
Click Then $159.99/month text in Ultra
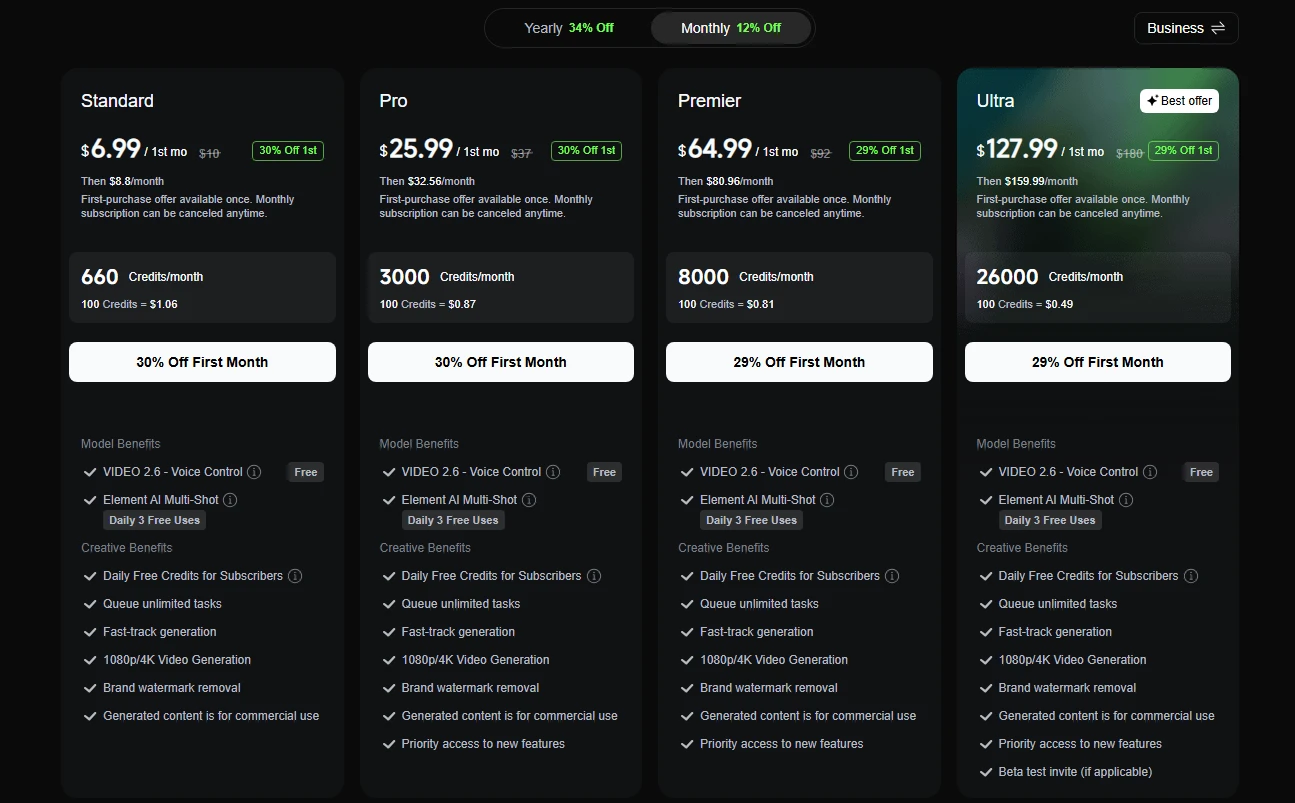point(1027,181)
